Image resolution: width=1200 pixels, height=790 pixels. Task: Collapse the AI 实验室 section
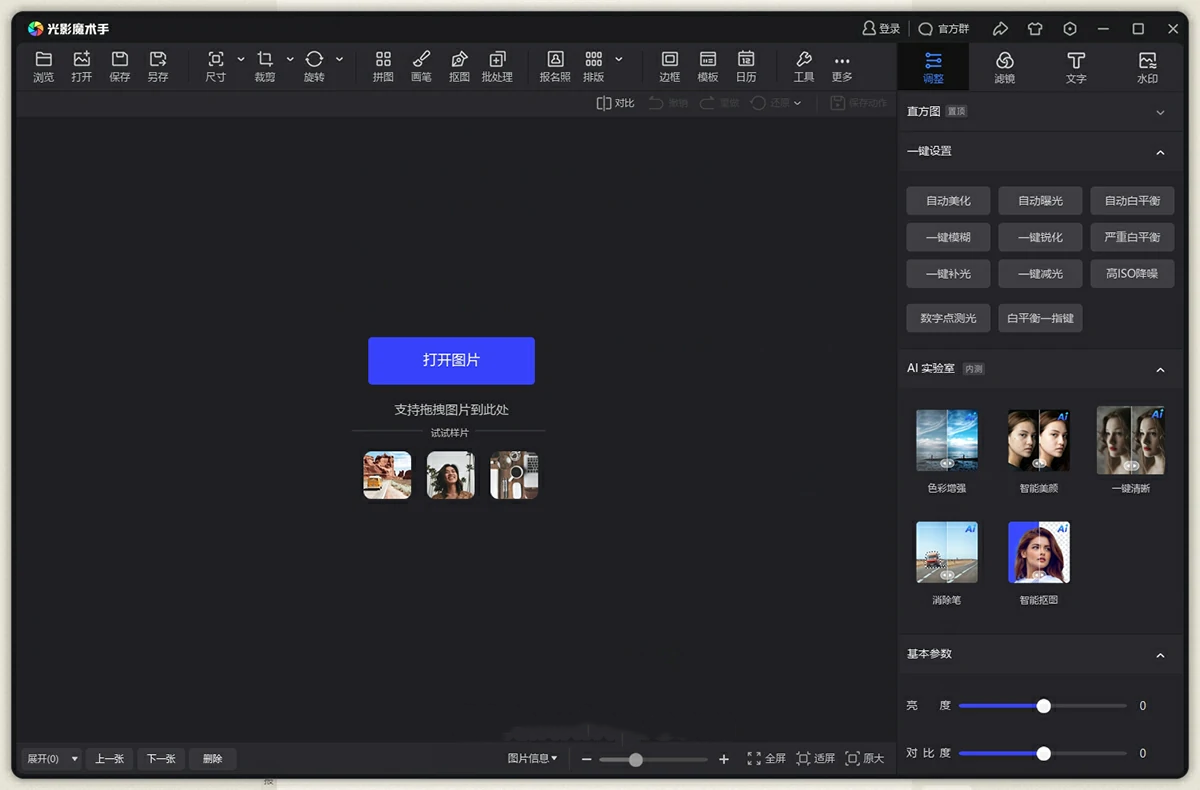[1160, 370]
